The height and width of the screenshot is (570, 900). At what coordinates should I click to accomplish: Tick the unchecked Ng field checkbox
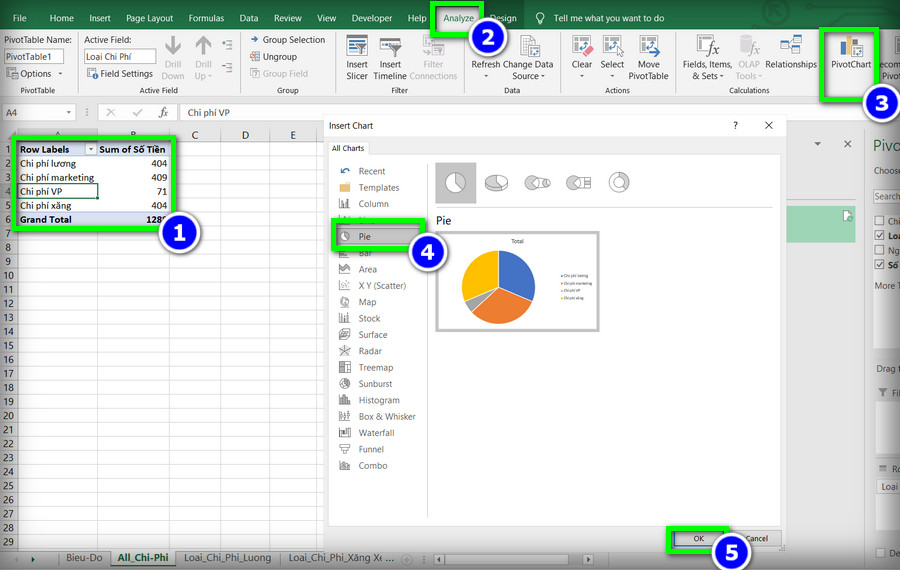coord(879,250)
